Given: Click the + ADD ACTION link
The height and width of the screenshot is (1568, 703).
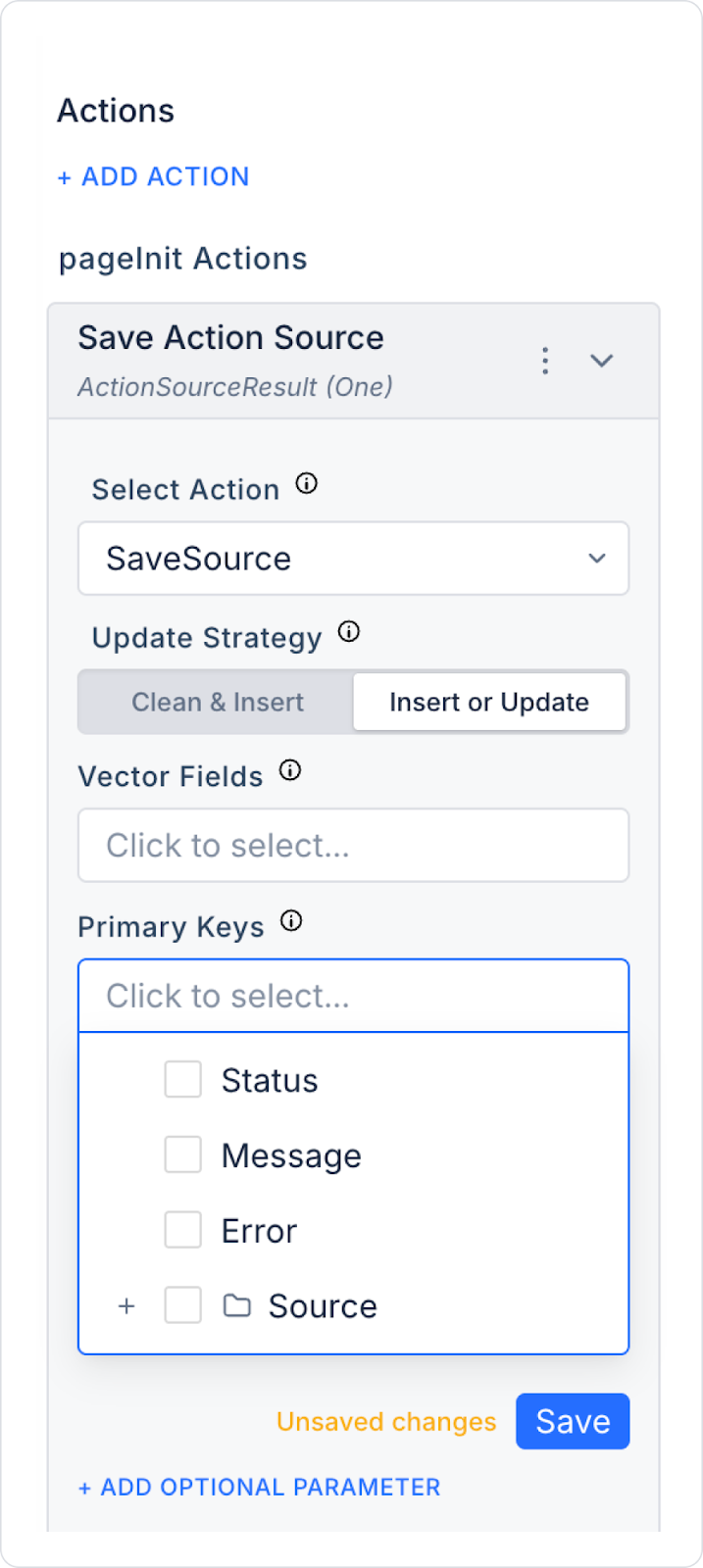Looking at the screenshot, I should (154, 176).
